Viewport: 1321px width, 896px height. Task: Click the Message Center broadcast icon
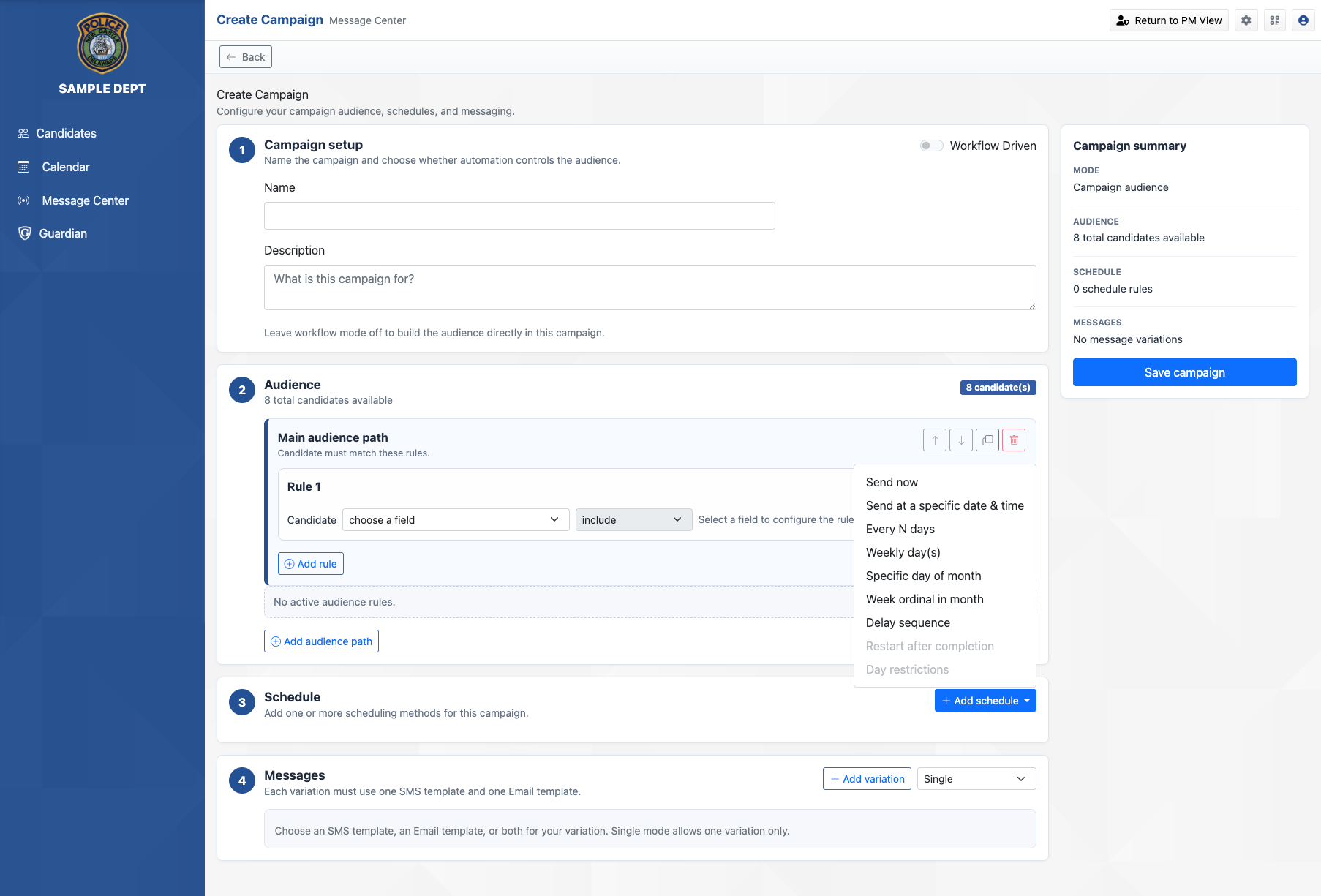tap(23, 200)
